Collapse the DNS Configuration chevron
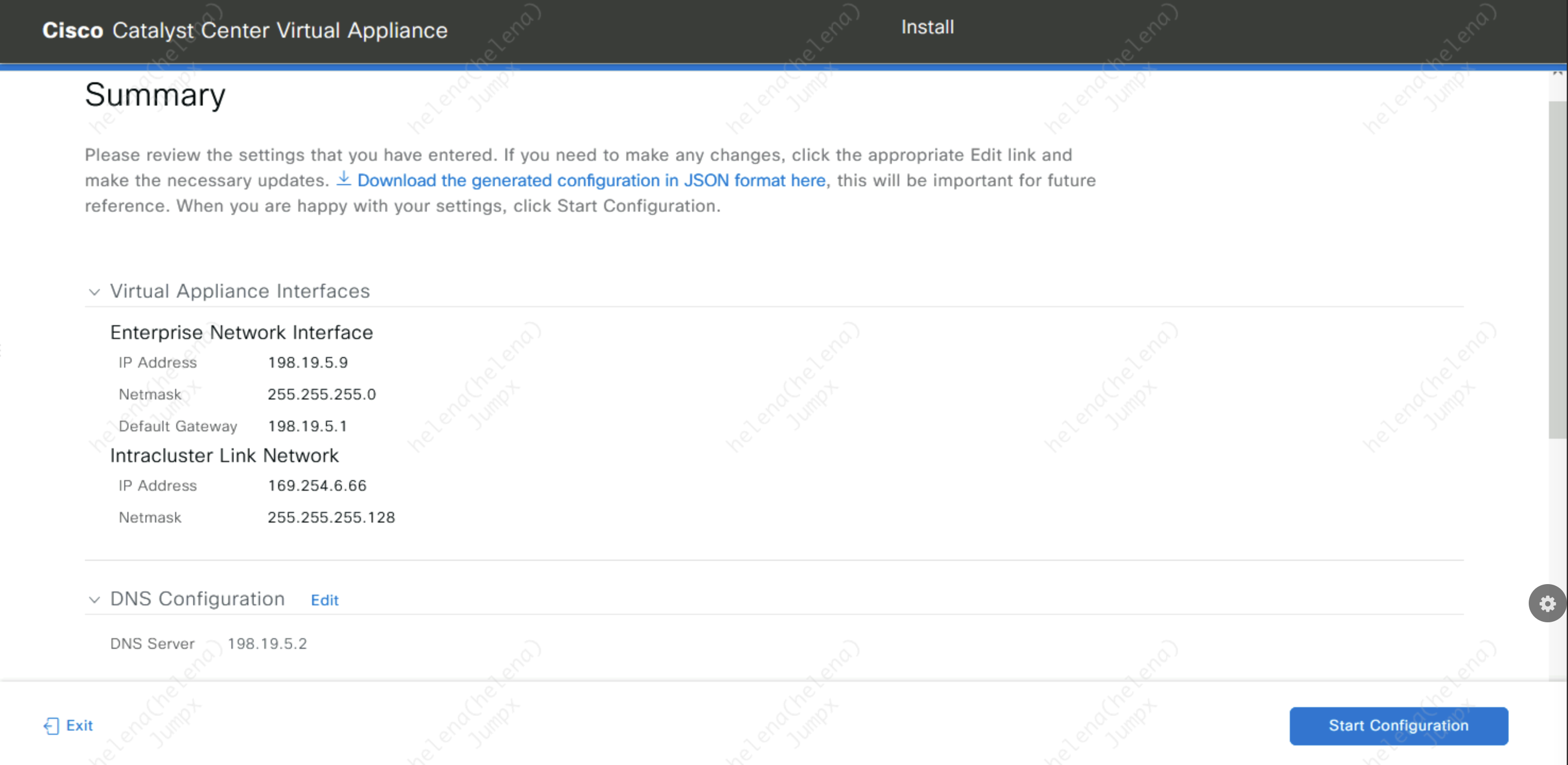Image resolution: width=1568 pixels, height=765 pixels. [x=94, y=599]
